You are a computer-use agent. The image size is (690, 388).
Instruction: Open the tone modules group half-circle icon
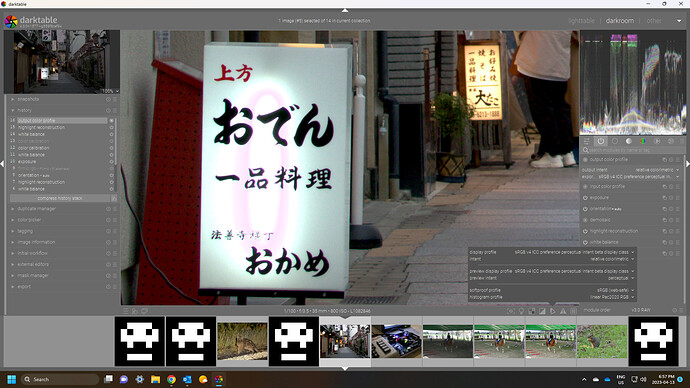click(x=629, y=141)
